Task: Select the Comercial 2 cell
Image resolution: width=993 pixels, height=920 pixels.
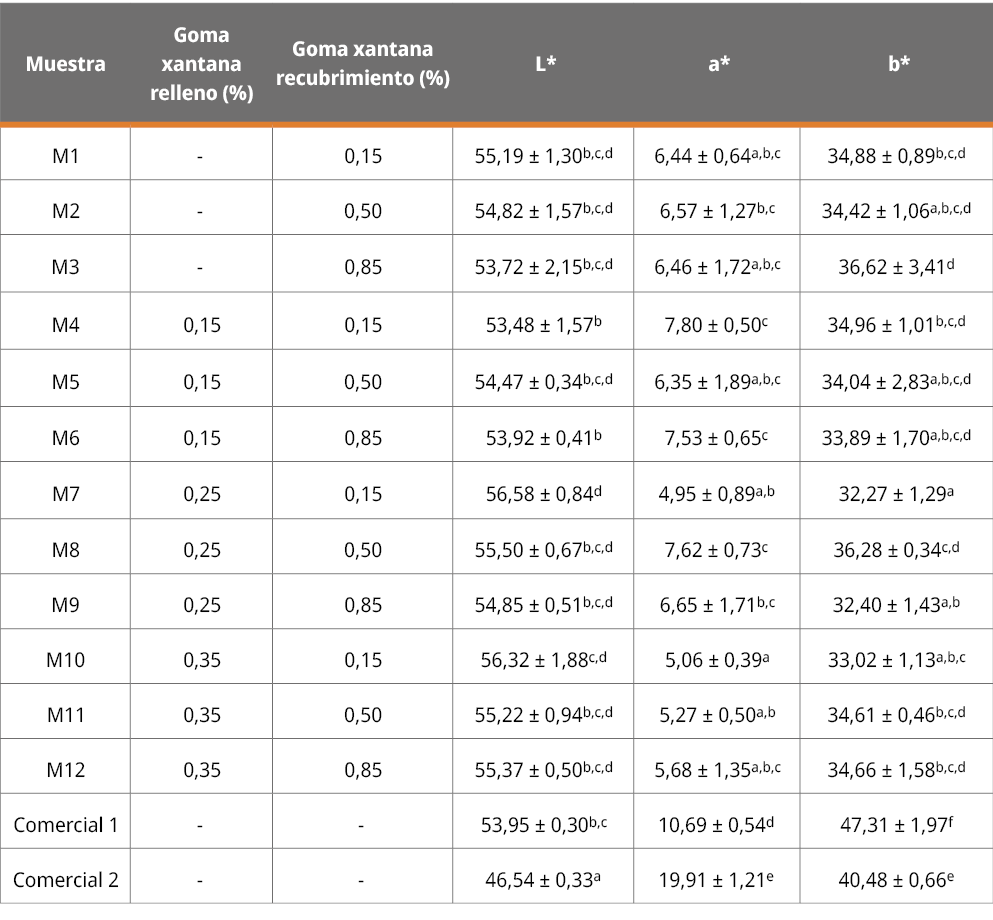Action: 66,880
